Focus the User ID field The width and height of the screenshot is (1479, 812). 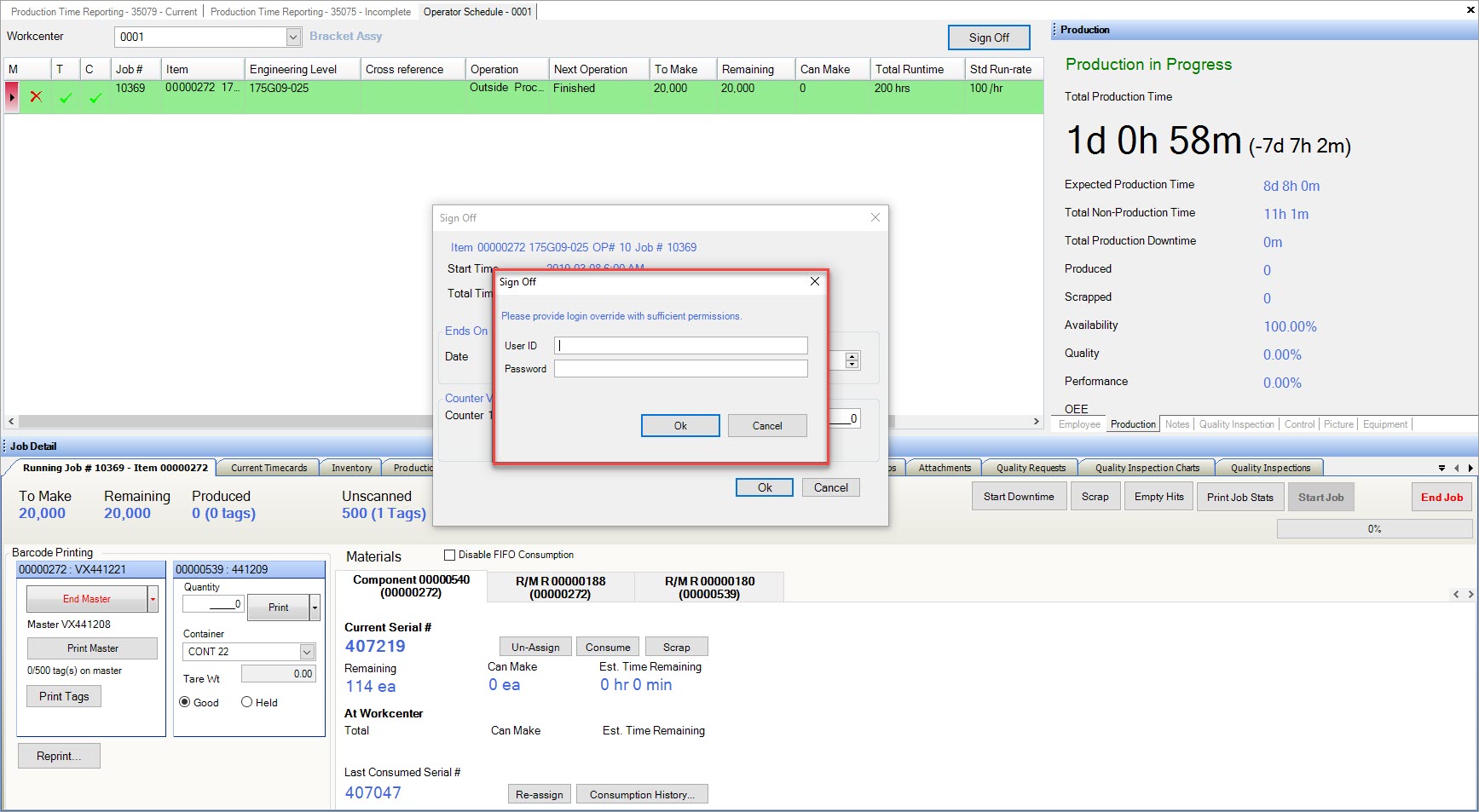(x=681, y=345)
